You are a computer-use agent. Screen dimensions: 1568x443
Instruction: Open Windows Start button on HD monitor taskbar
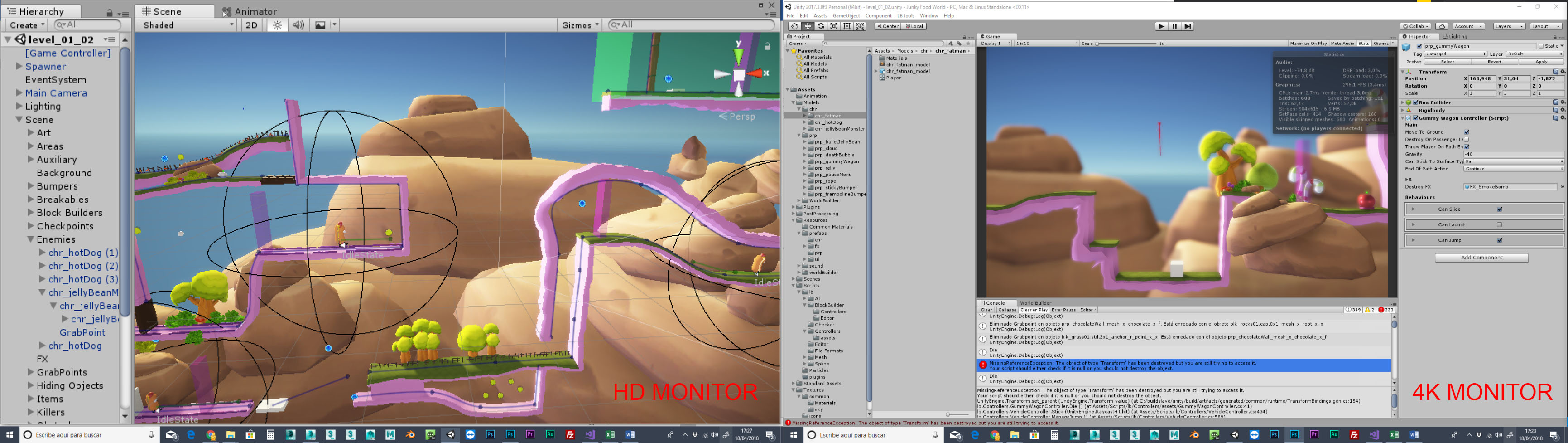[x=9, y=435]
